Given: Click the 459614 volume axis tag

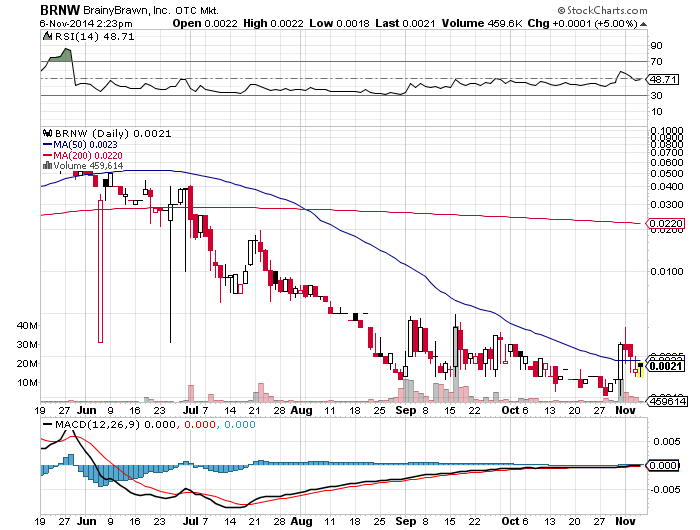Looking at the screenshot, I should click(x=667, y=401).
